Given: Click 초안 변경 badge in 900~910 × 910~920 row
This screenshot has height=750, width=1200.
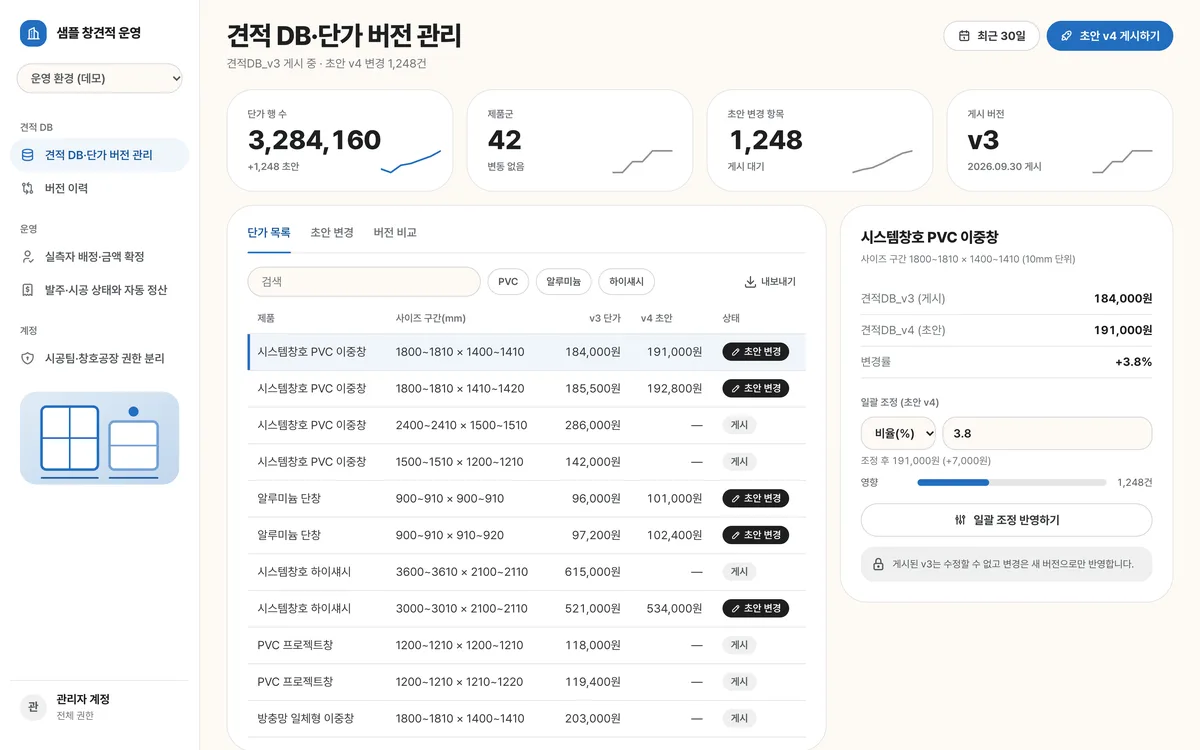Looking at the screenshot, I should click(x=756, y=535).
